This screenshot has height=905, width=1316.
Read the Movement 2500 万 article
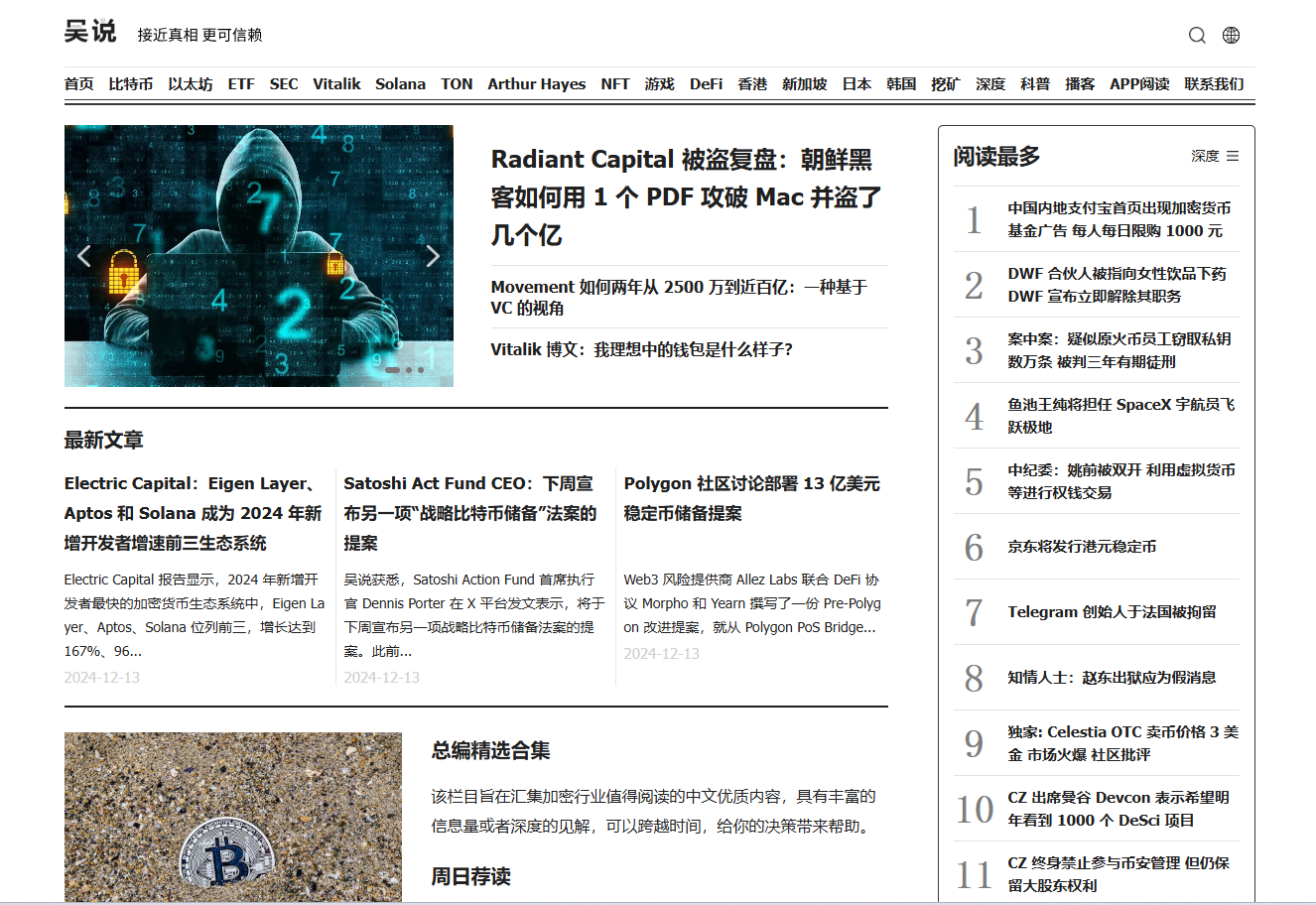679,297
